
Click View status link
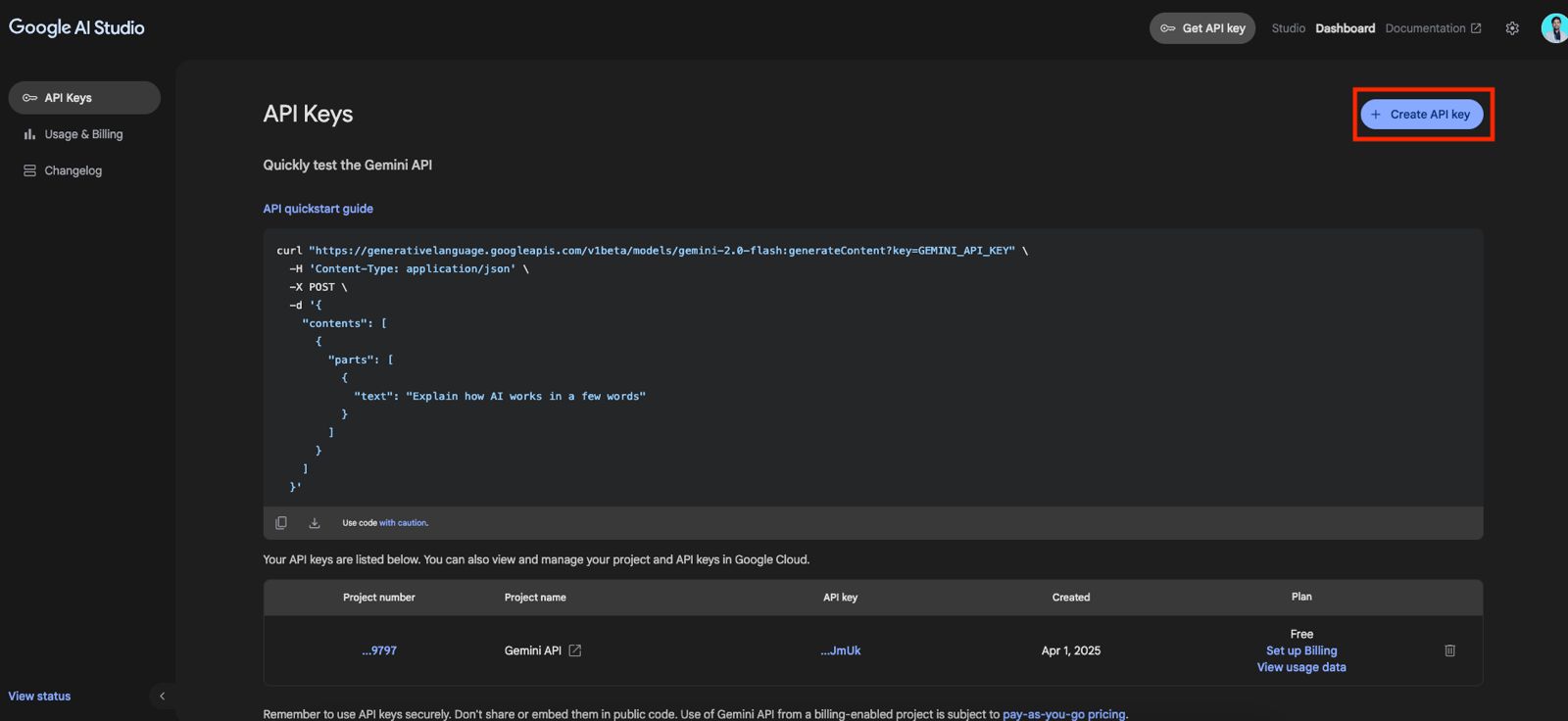(39, 697)
